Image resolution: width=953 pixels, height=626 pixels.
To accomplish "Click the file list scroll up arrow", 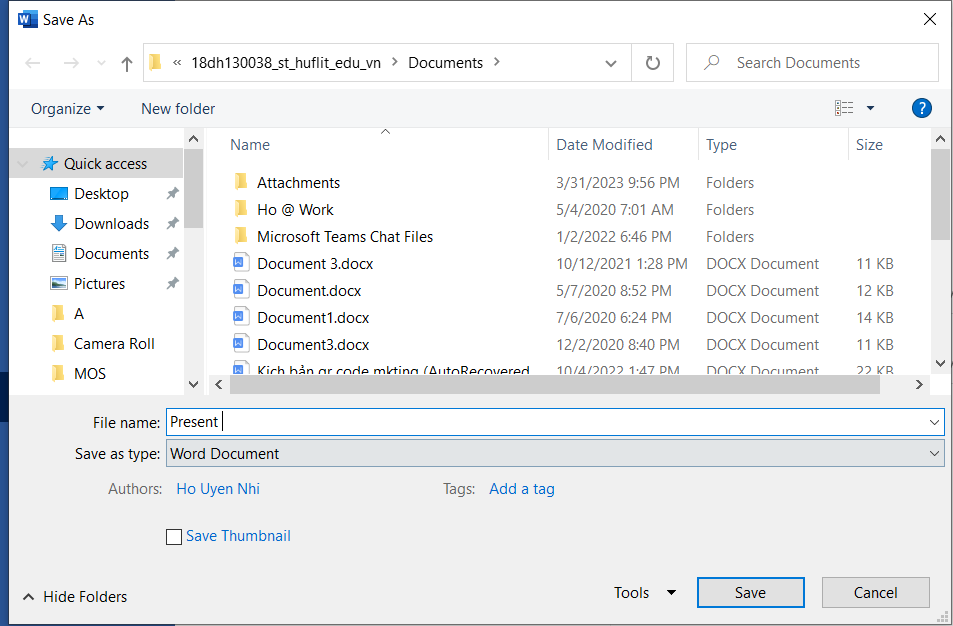I will (x=940, y=139).
